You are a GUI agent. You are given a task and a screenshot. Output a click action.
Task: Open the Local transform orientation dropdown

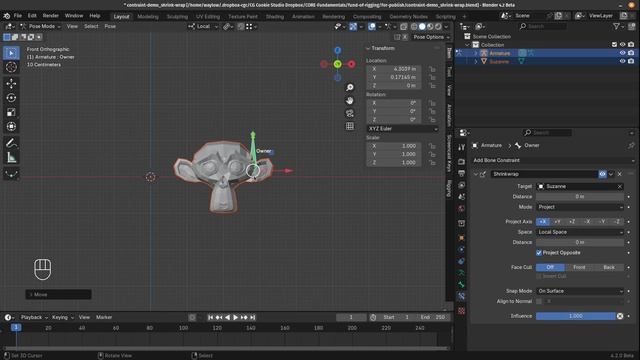[203, 27]
